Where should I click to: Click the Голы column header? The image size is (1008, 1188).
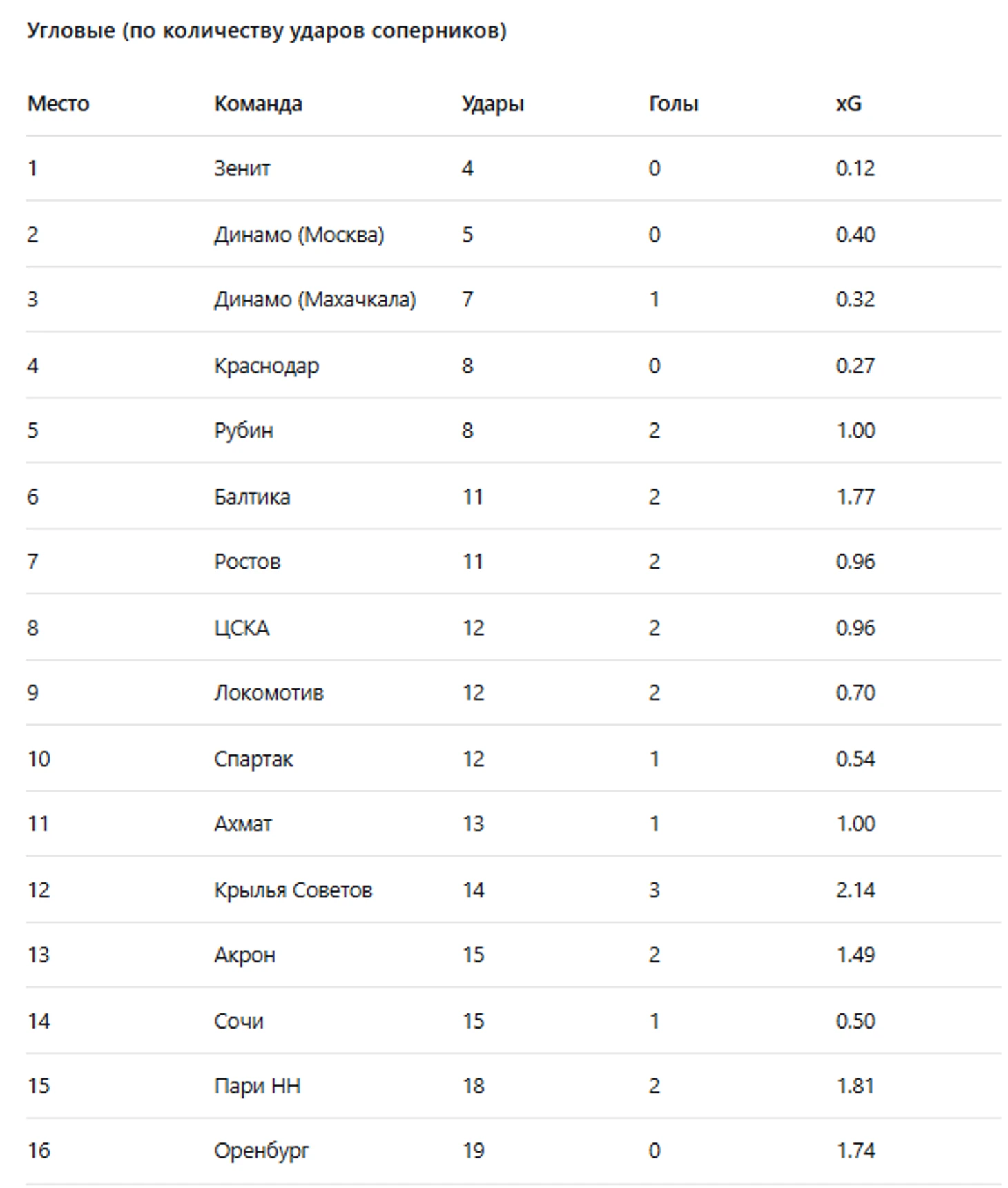674,104
